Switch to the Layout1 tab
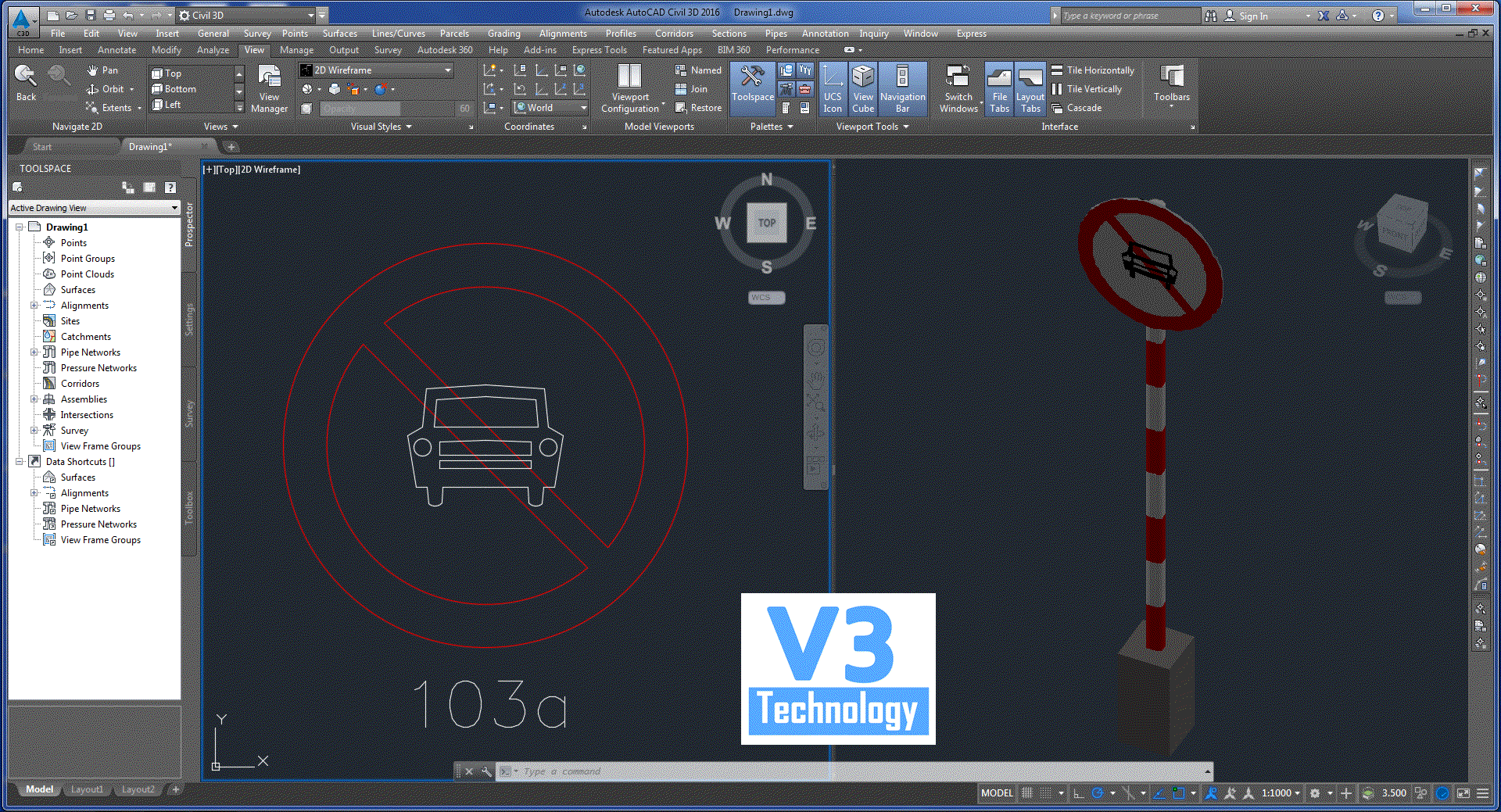Image resolution: width=1501 pixels, height=812 pixels. [x=87, y=789]
